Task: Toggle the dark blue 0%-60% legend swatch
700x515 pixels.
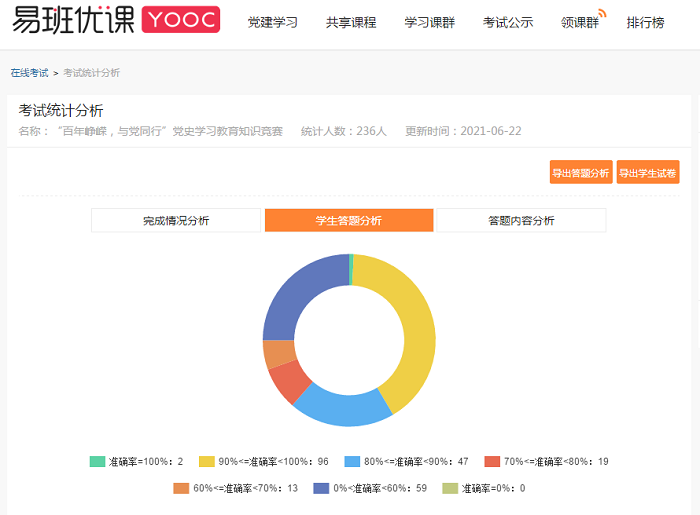Action: [x=320, y=488]
